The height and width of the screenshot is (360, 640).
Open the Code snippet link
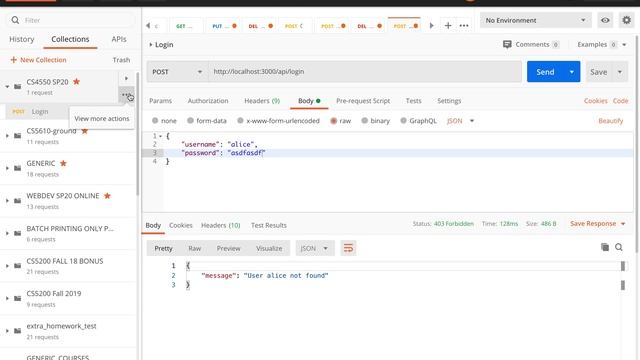click(x=620, y=101)
